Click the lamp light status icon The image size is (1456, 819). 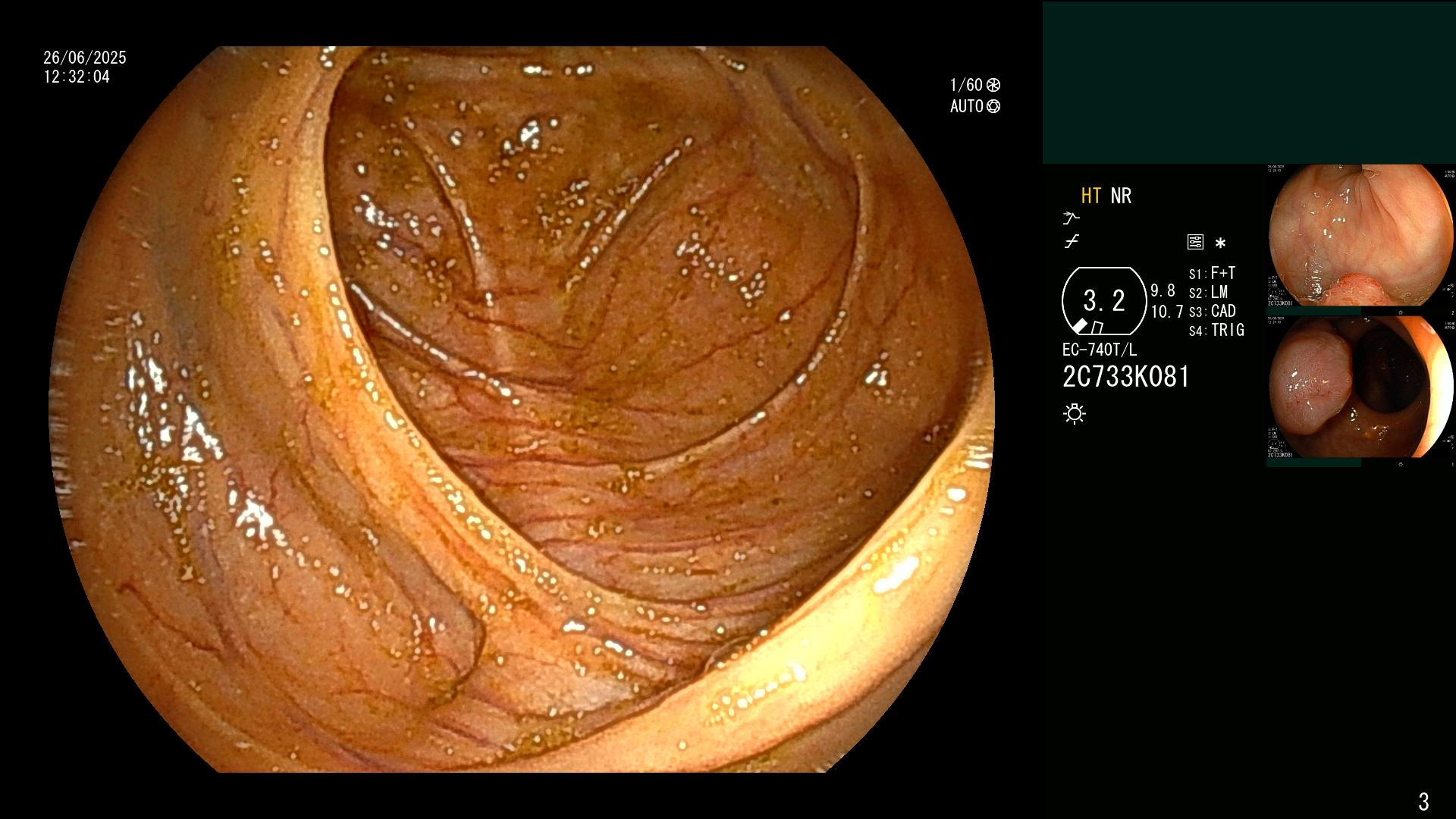coord(1075,413)
